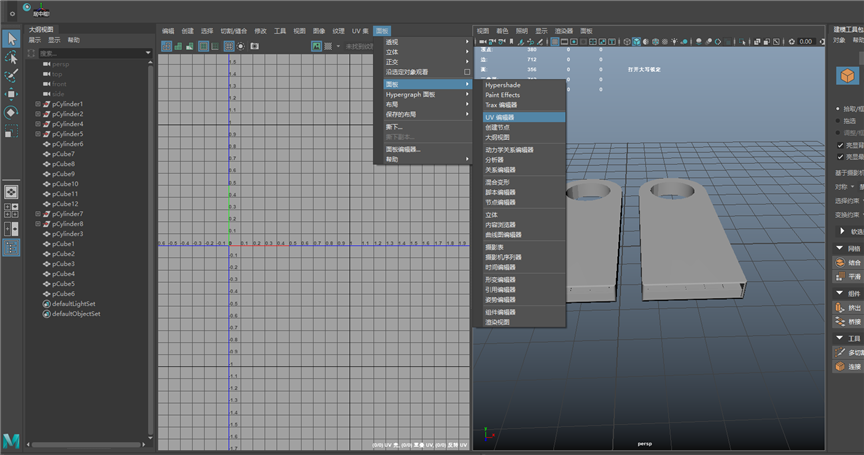Collapse the 网格 section triangle
This screenshot has height=455, width=864.
839,248
